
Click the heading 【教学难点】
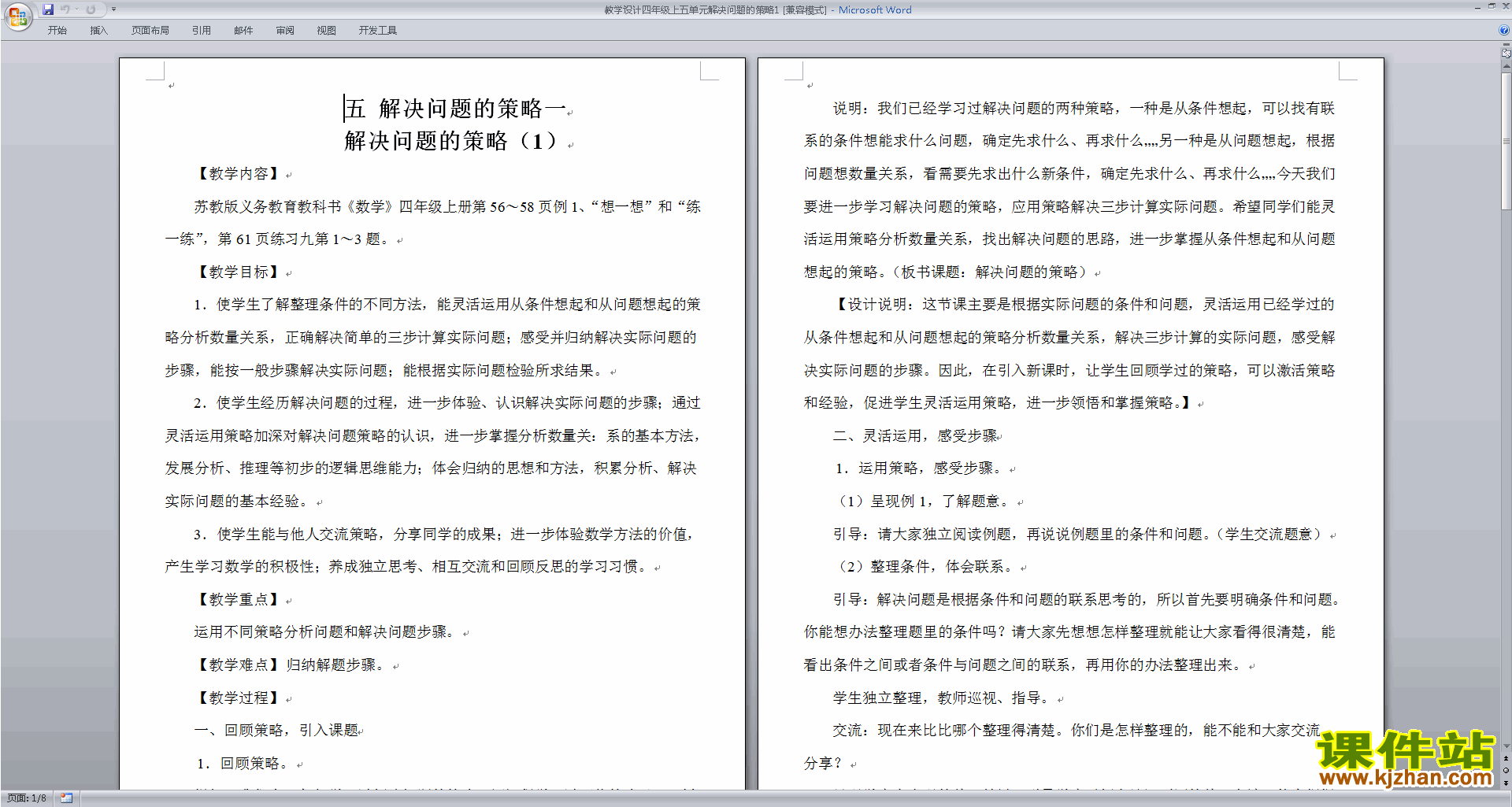point(239,665)
